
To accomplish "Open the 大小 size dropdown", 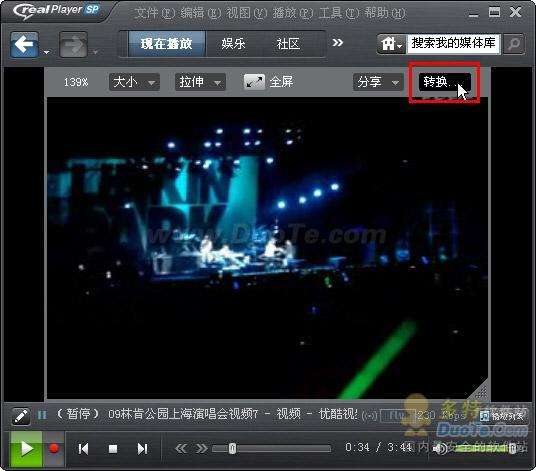I will point(134,82).
